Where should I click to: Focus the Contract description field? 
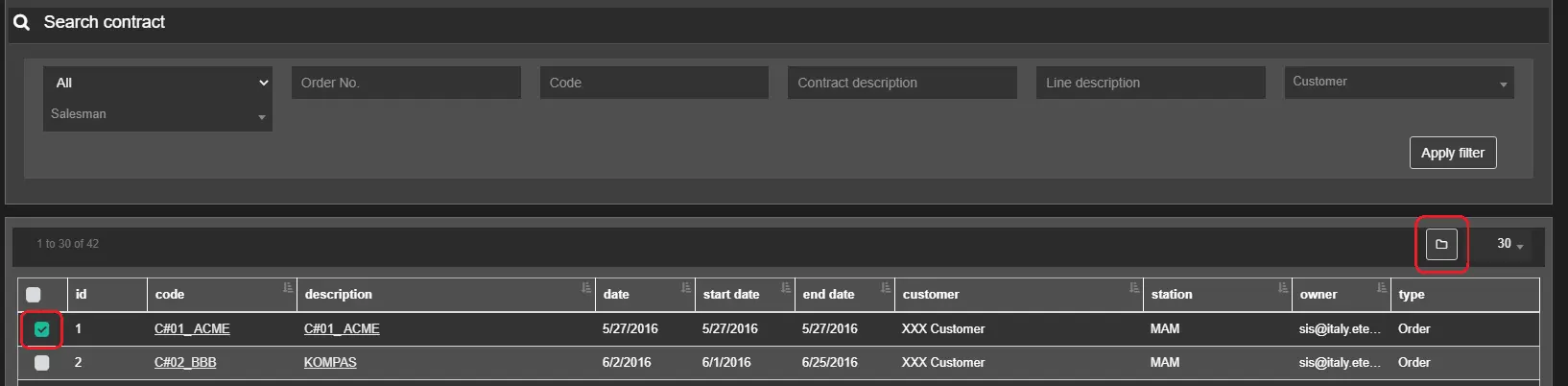901,83
